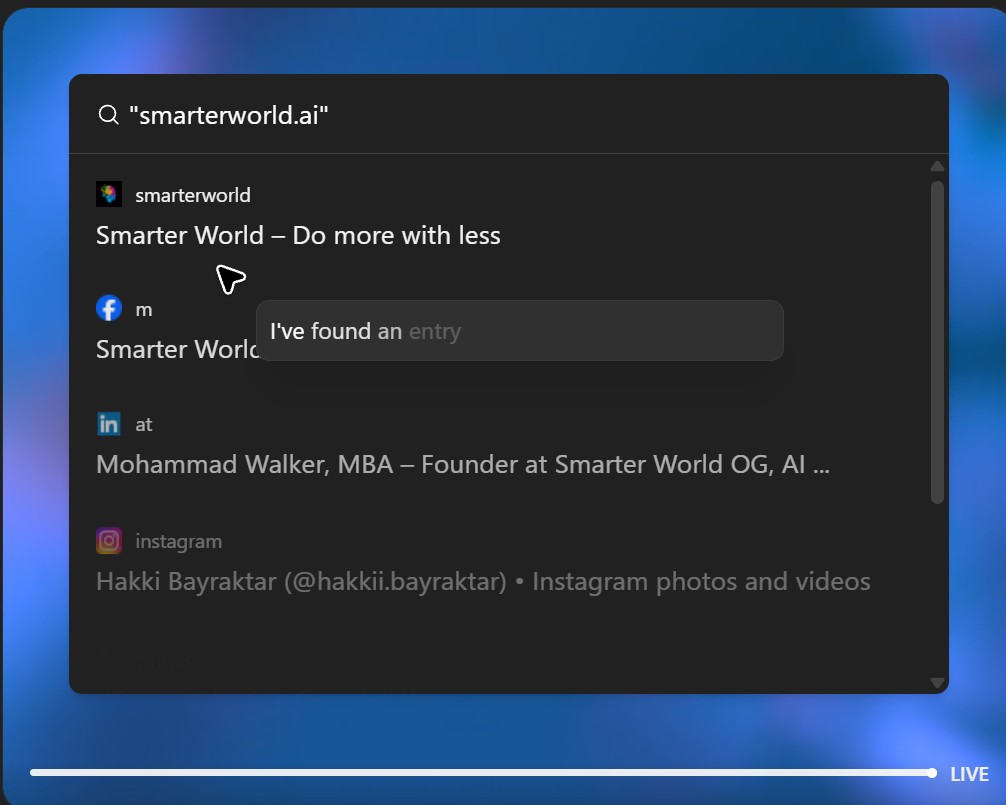This screenshot has width=1006, height=805.
Task: Click the "I've found an entry" message bubble
Action: pyautogui.click(x=520, y=331)
